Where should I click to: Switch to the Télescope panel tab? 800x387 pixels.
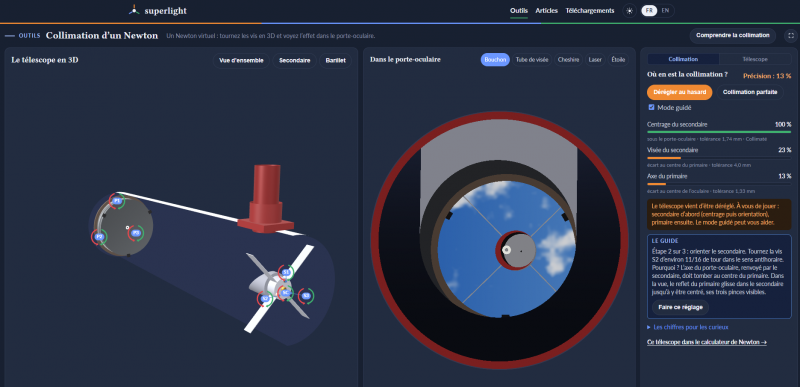[755, 59]
